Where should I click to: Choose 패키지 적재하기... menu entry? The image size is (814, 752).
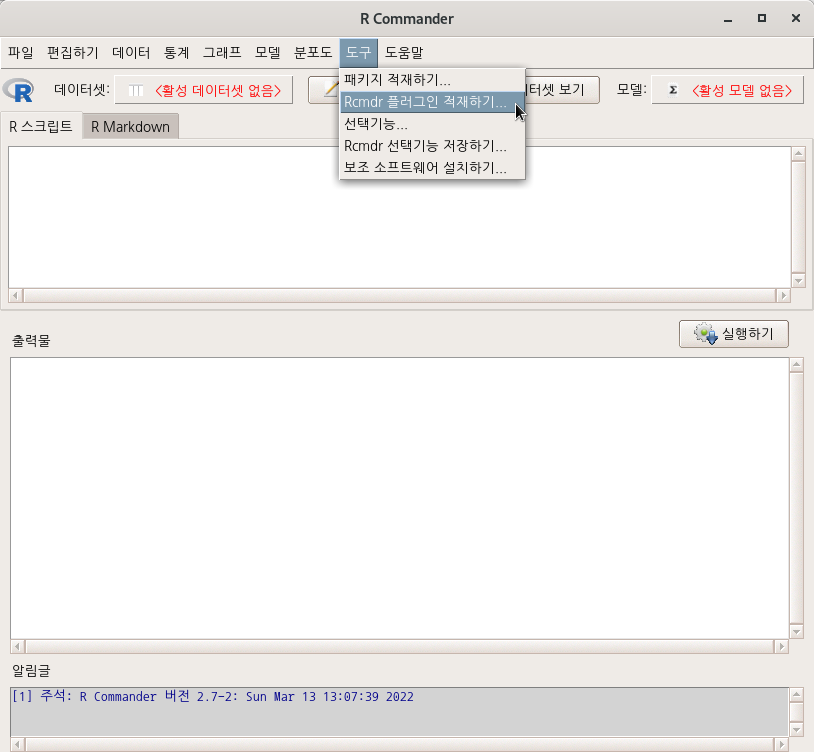(x=432, y=80)
